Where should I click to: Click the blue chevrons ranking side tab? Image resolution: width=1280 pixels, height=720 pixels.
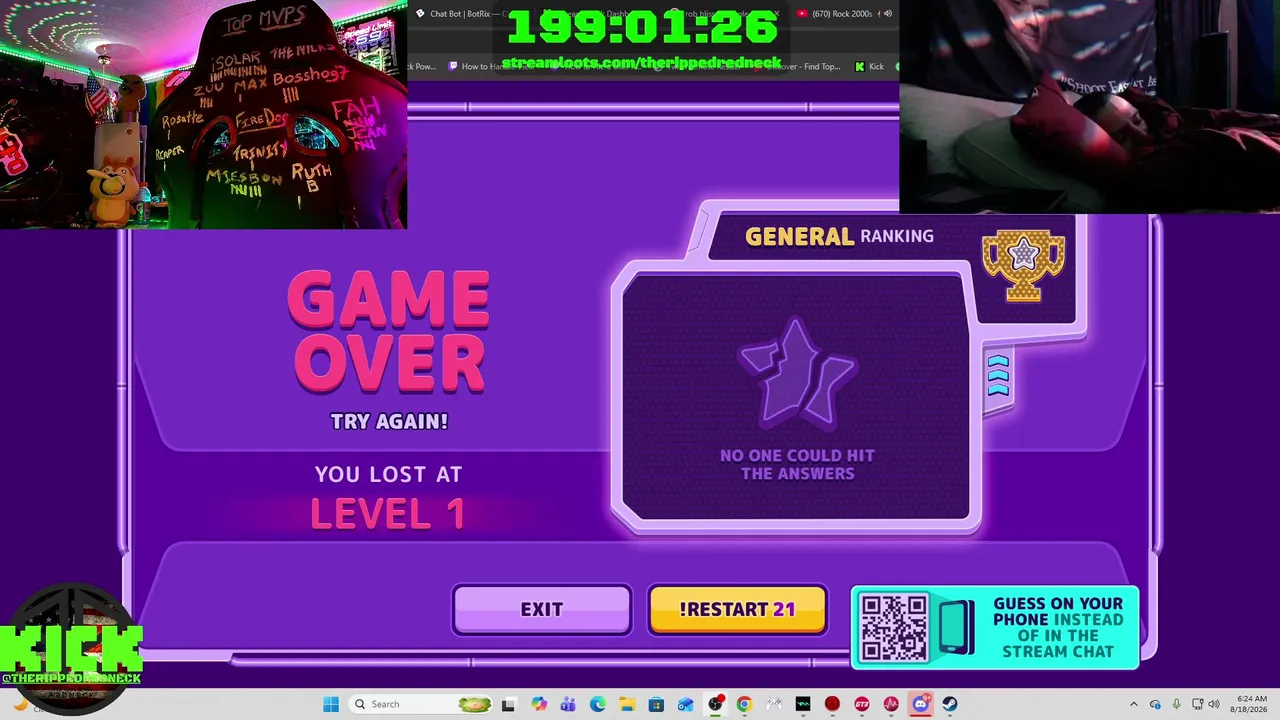(x=998, y=376)
